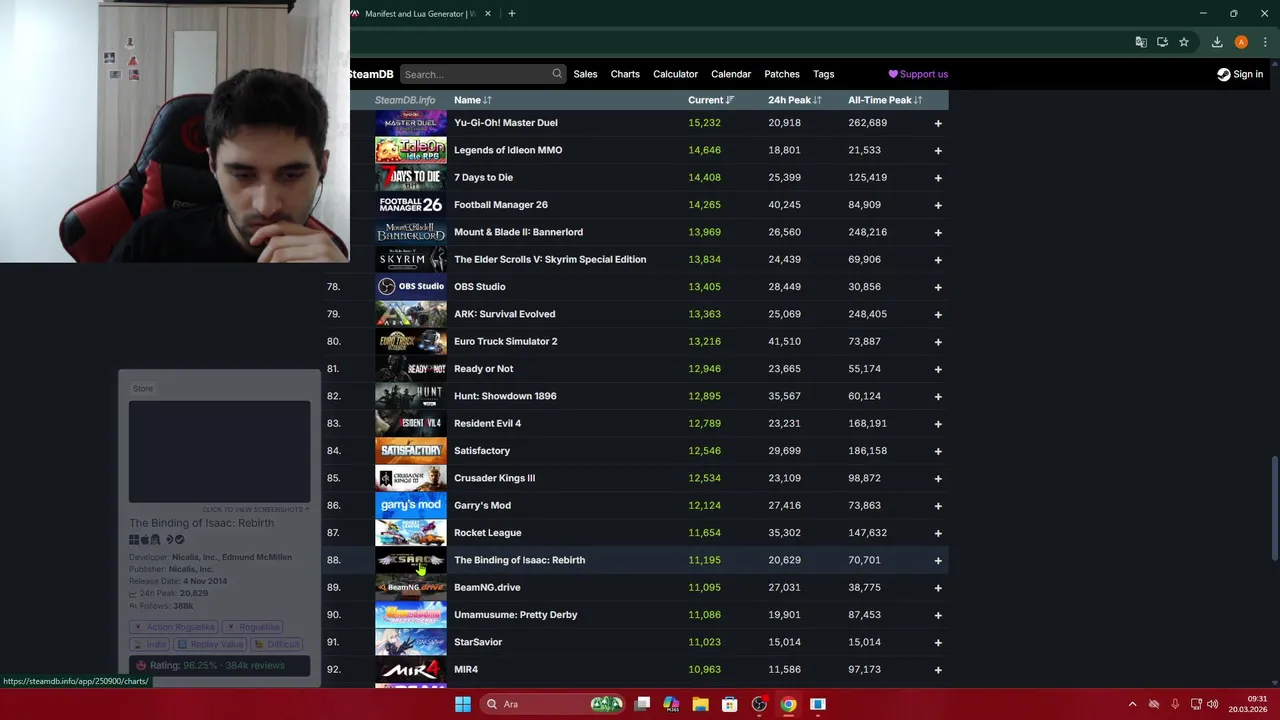Open Ready or Not game link
Viewport: 1280px width, 720px height.
483,369
